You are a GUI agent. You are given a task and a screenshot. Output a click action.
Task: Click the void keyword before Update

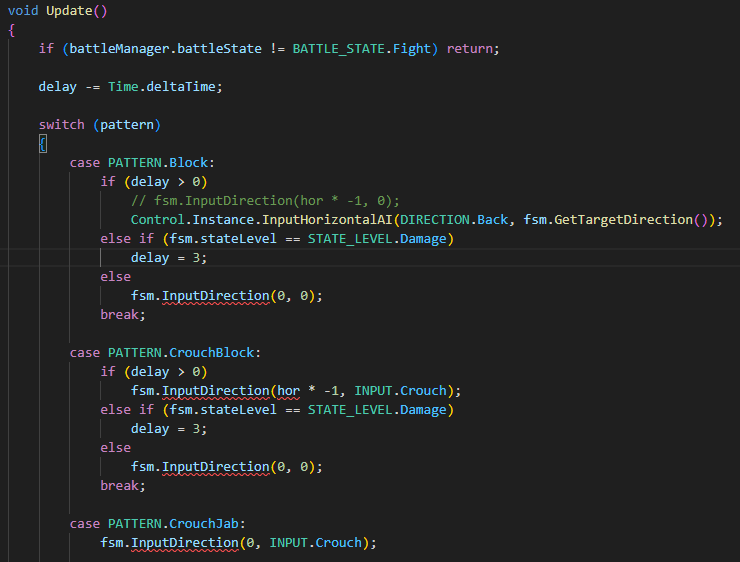click(x=23, y=10)
